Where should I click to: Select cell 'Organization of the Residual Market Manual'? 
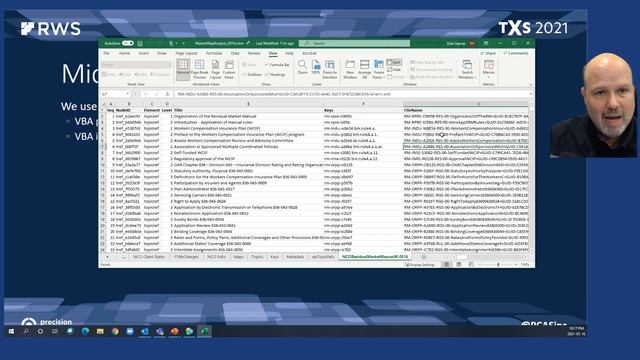pyautogui.click(x=248, y=116)
